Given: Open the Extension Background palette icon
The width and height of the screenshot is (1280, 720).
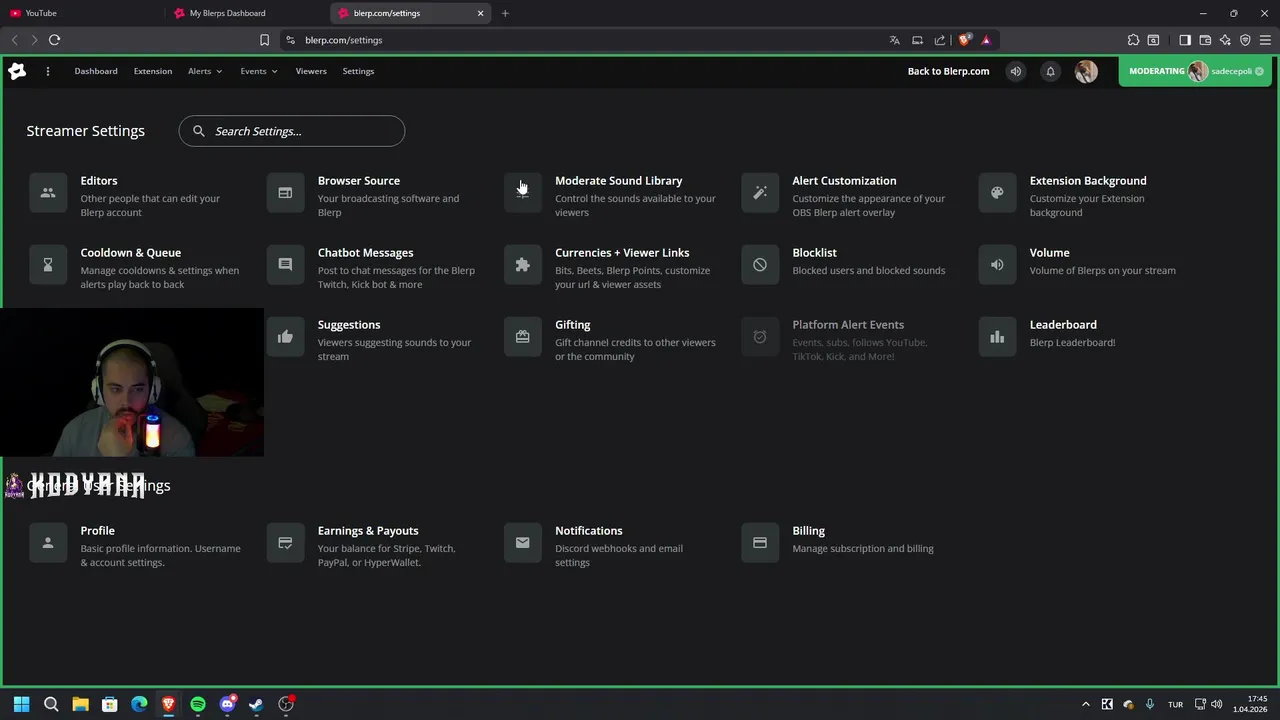Looking at the screenshot, I should click(997, 193).
